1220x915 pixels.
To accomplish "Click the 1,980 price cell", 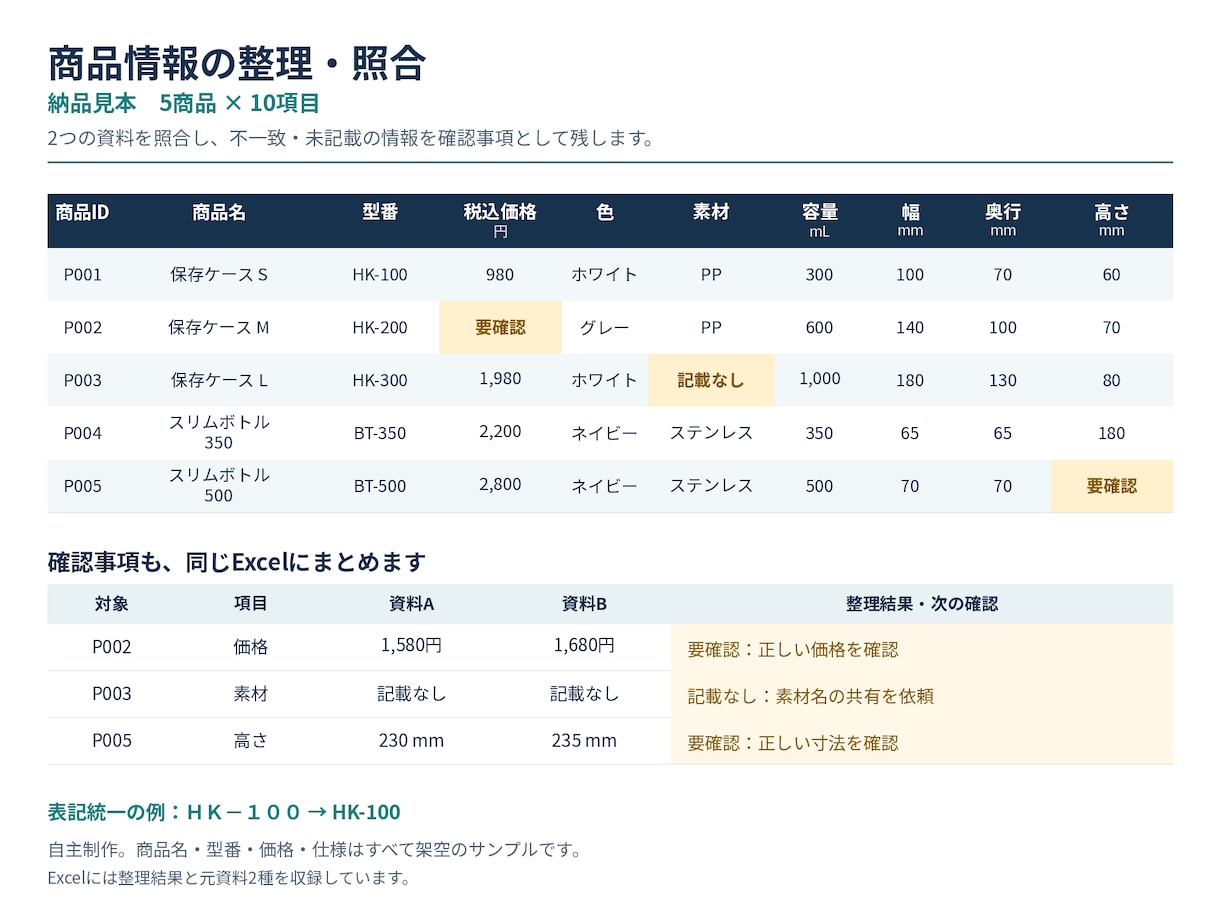I will (500, 379).
